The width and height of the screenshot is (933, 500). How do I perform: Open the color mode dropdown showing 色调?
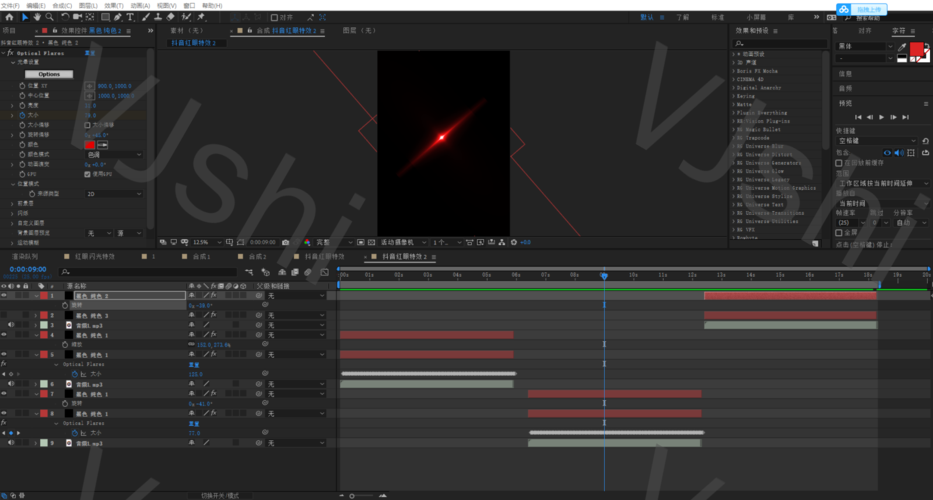tap(115, 154)
